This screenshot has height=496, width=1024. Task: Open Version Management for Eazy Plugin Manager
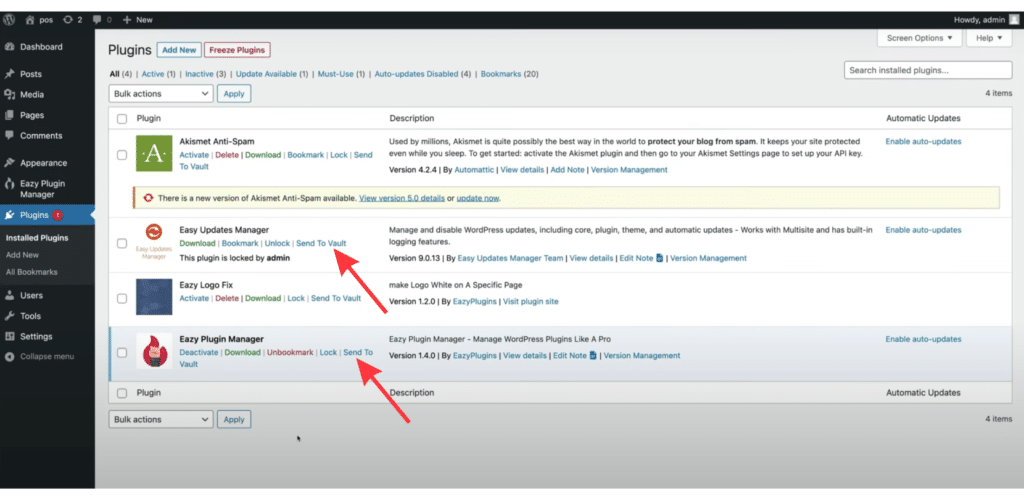pos(642,356)
